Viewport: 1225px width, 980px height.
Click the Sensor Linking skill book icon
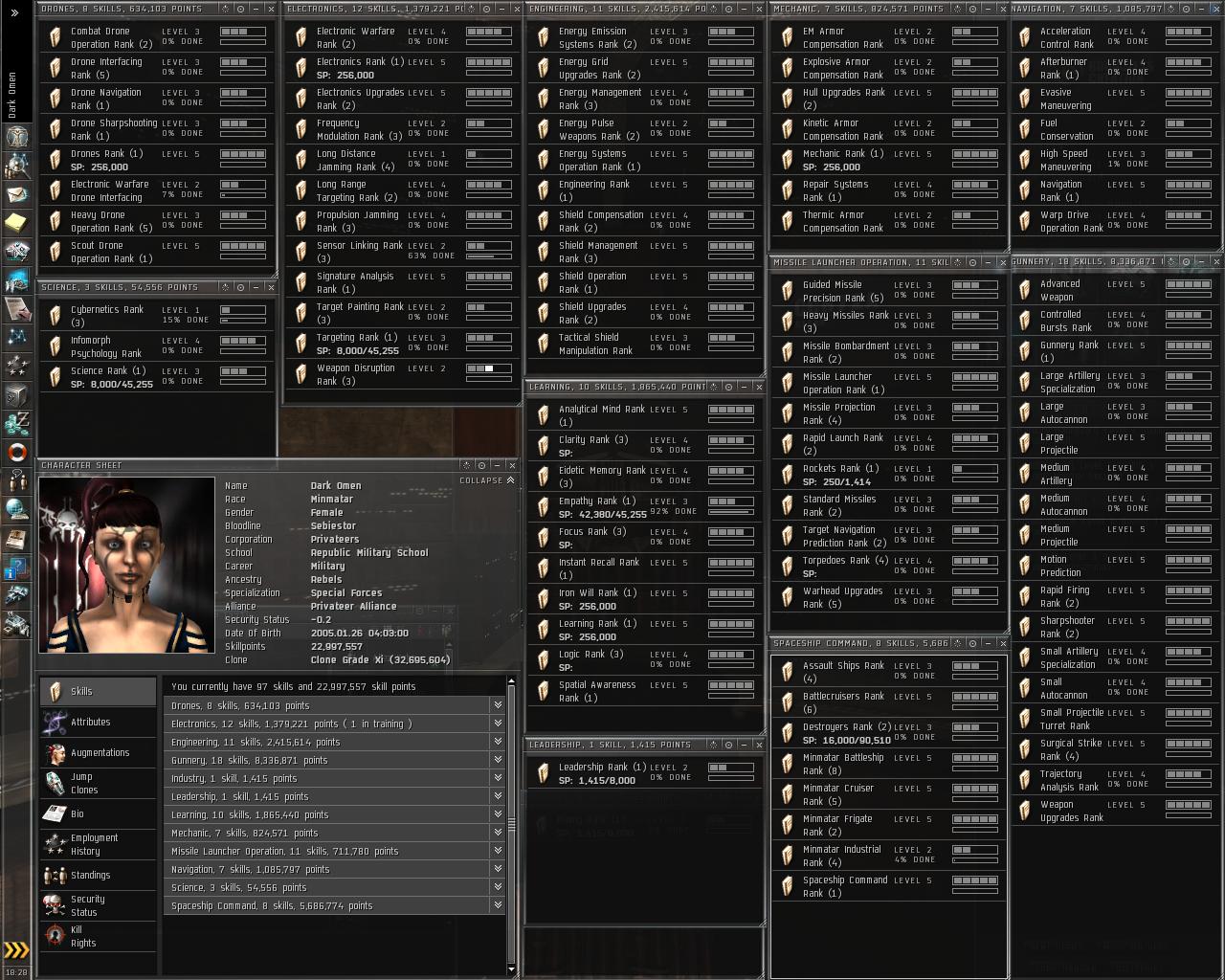(x=301, y=252)
